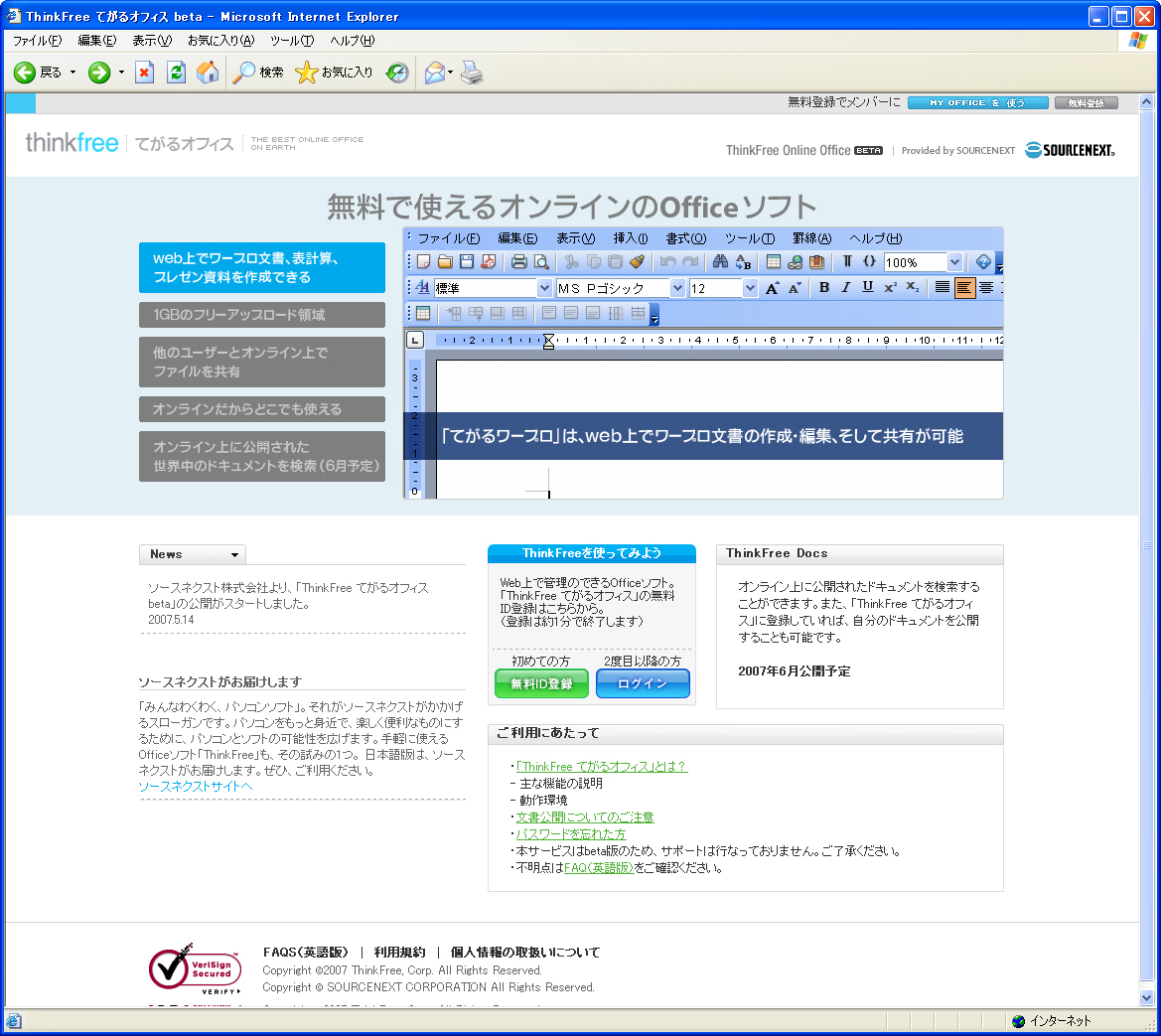Click the find and replace A-B icon
The image size is (1161, 1036).
coord(743,261)
